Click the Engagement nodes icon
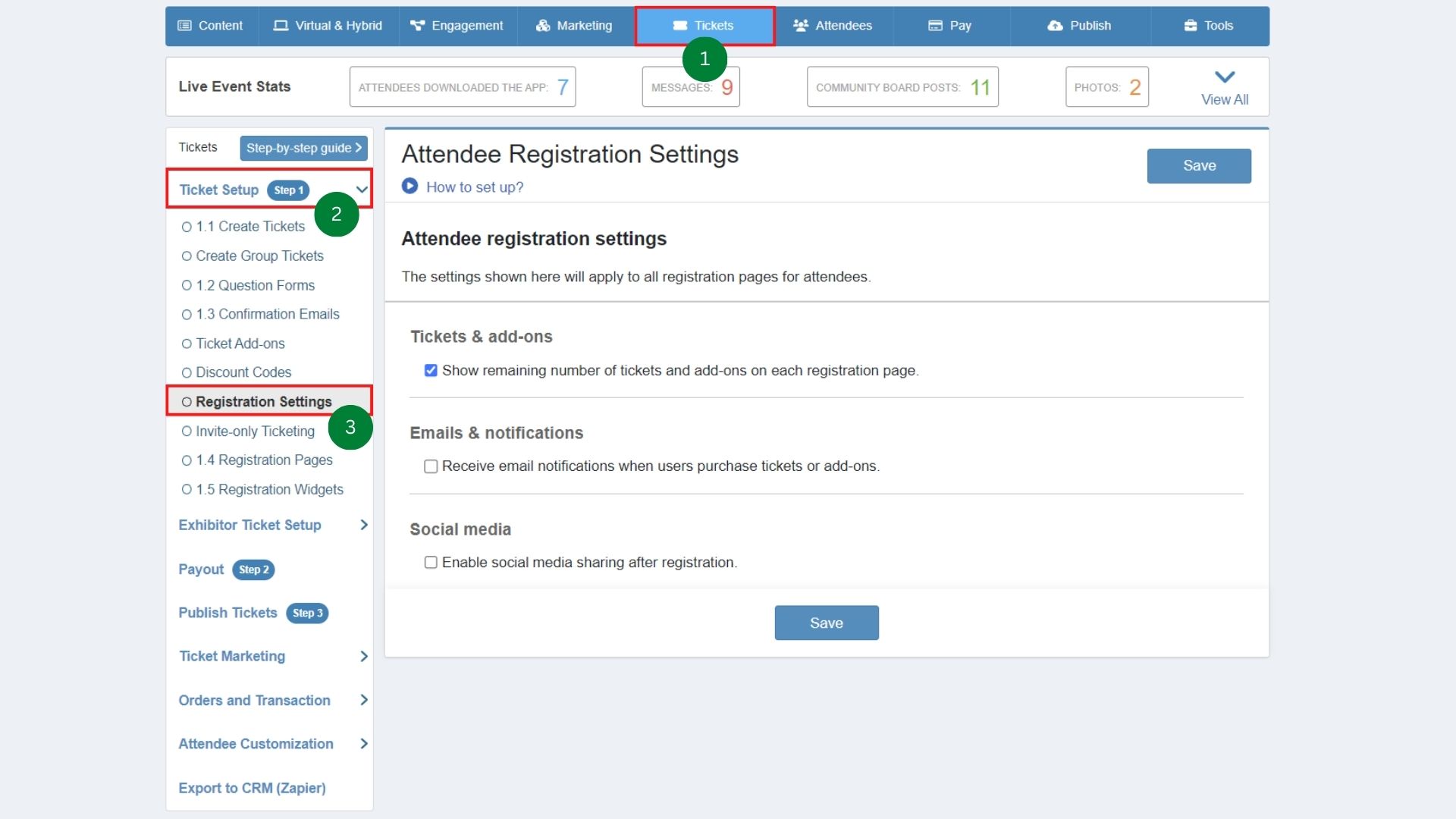 [x=417, y=26]
